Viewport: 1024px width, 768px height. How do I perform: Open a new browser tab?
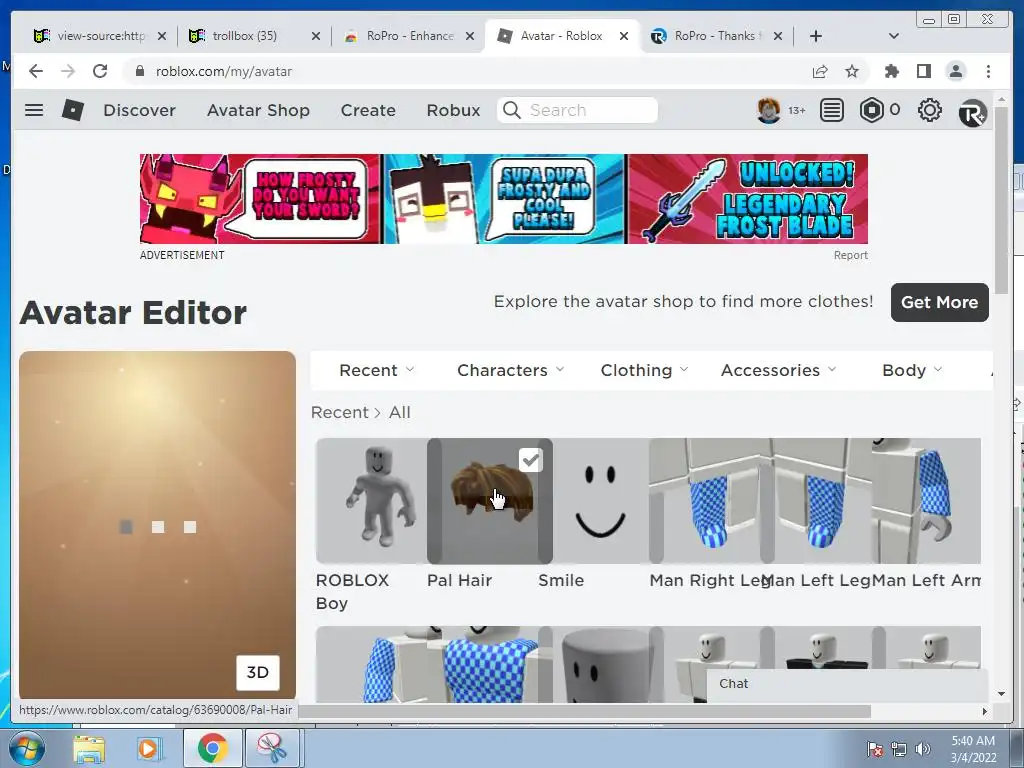pos(816,36)
